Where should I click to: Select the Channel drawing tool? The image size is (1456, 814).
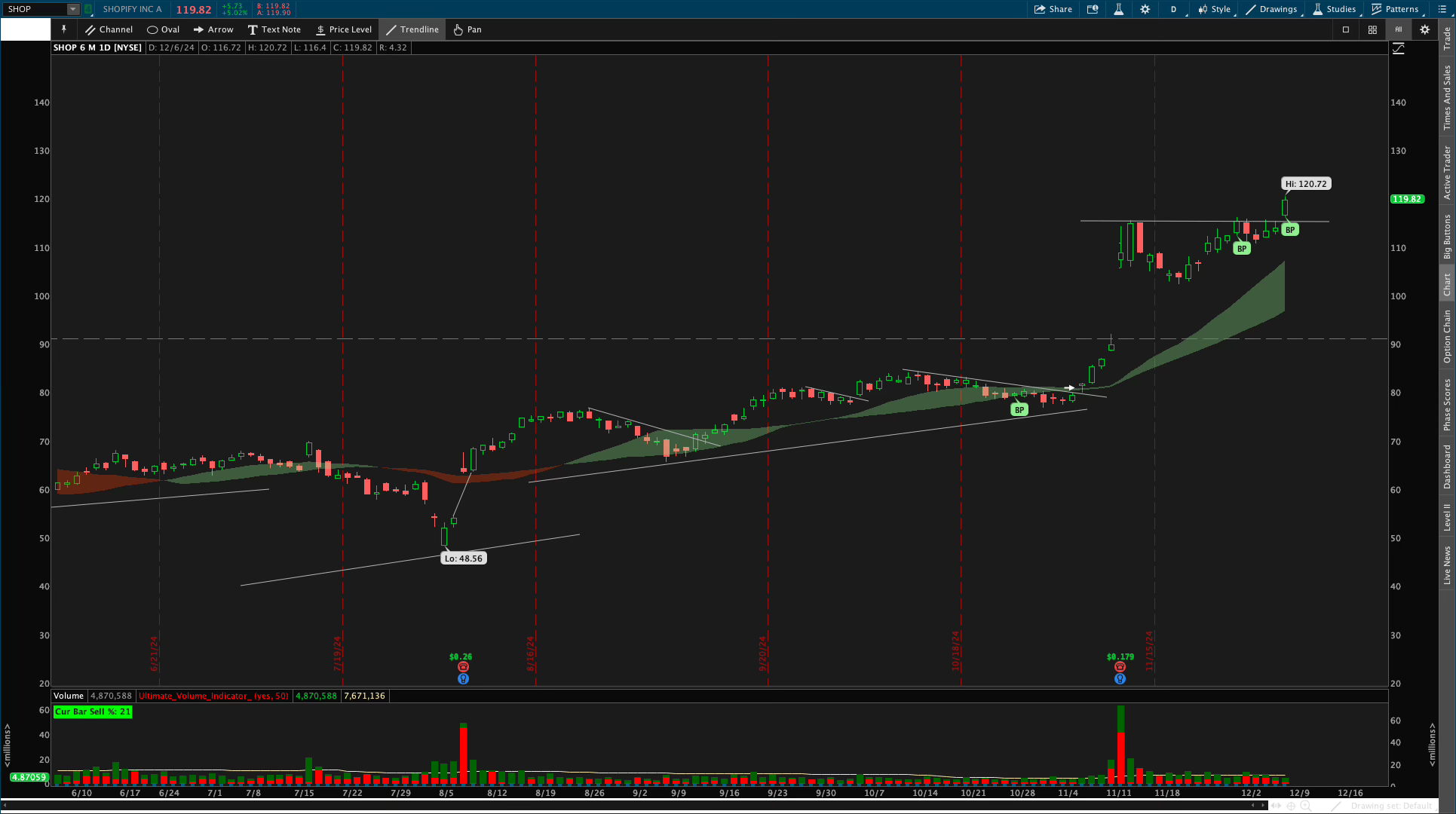click(109, 29)
